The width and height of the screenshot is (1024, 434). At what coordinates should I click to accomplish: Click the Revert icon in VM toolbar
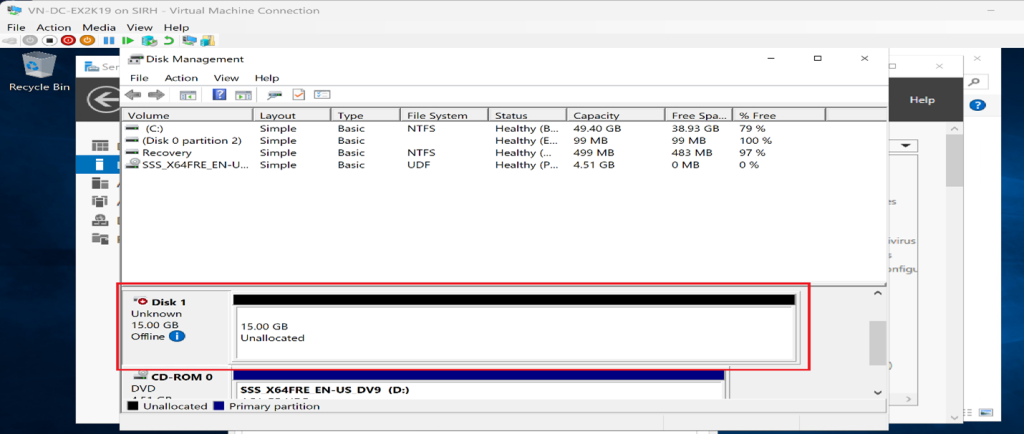[169, 41]
